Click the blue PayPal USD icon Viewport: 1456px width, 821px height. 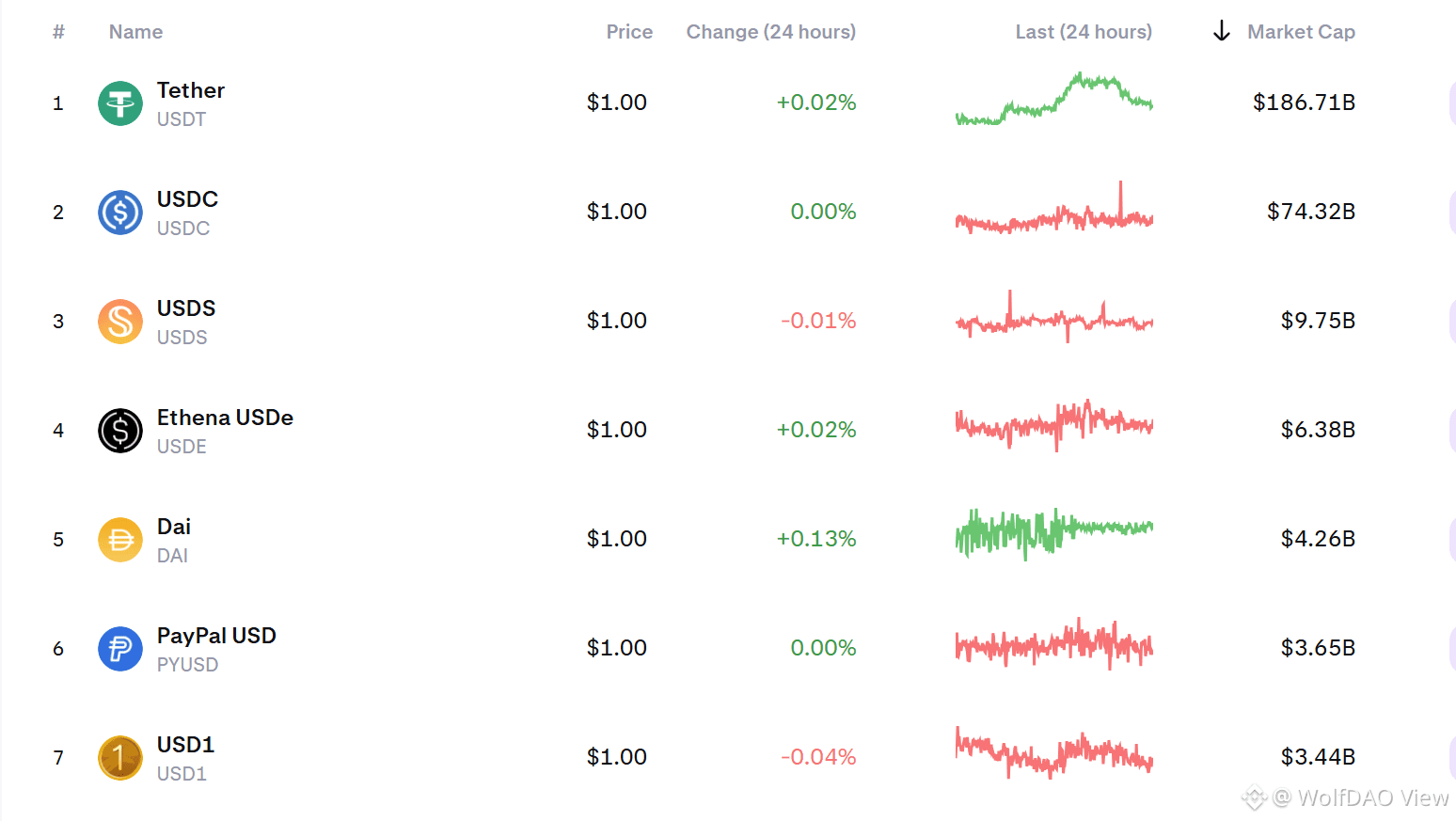pyautogui.click(x=120, y=649)
